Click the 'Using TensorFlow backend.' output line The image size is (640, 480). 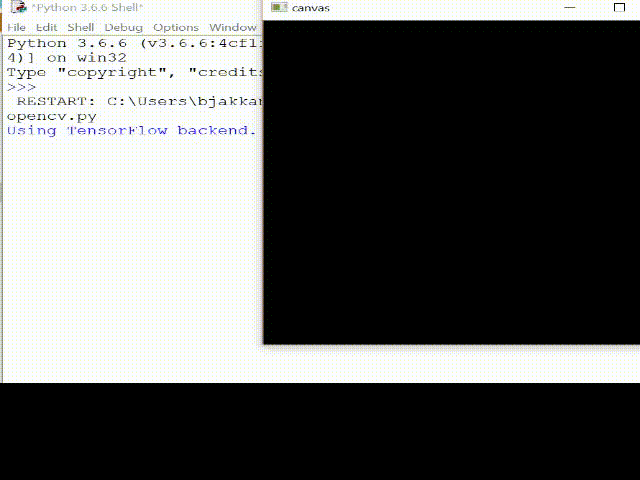tap(131, 131)
